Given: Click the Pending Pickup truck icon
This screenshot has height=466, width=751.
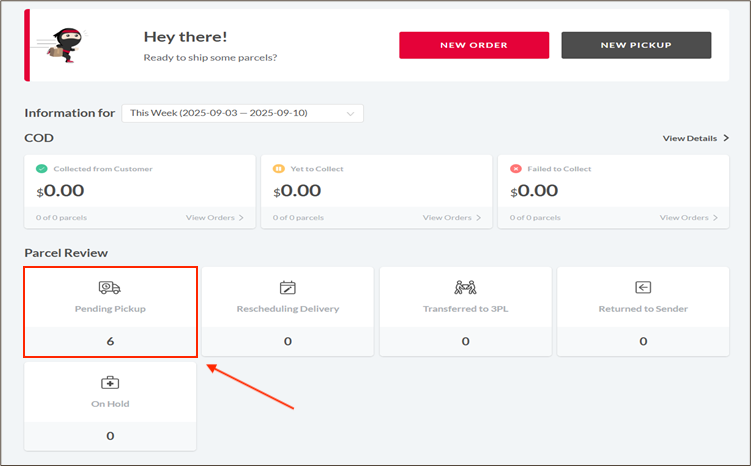Looking at the screenshot, I should [x=110, y=288].
